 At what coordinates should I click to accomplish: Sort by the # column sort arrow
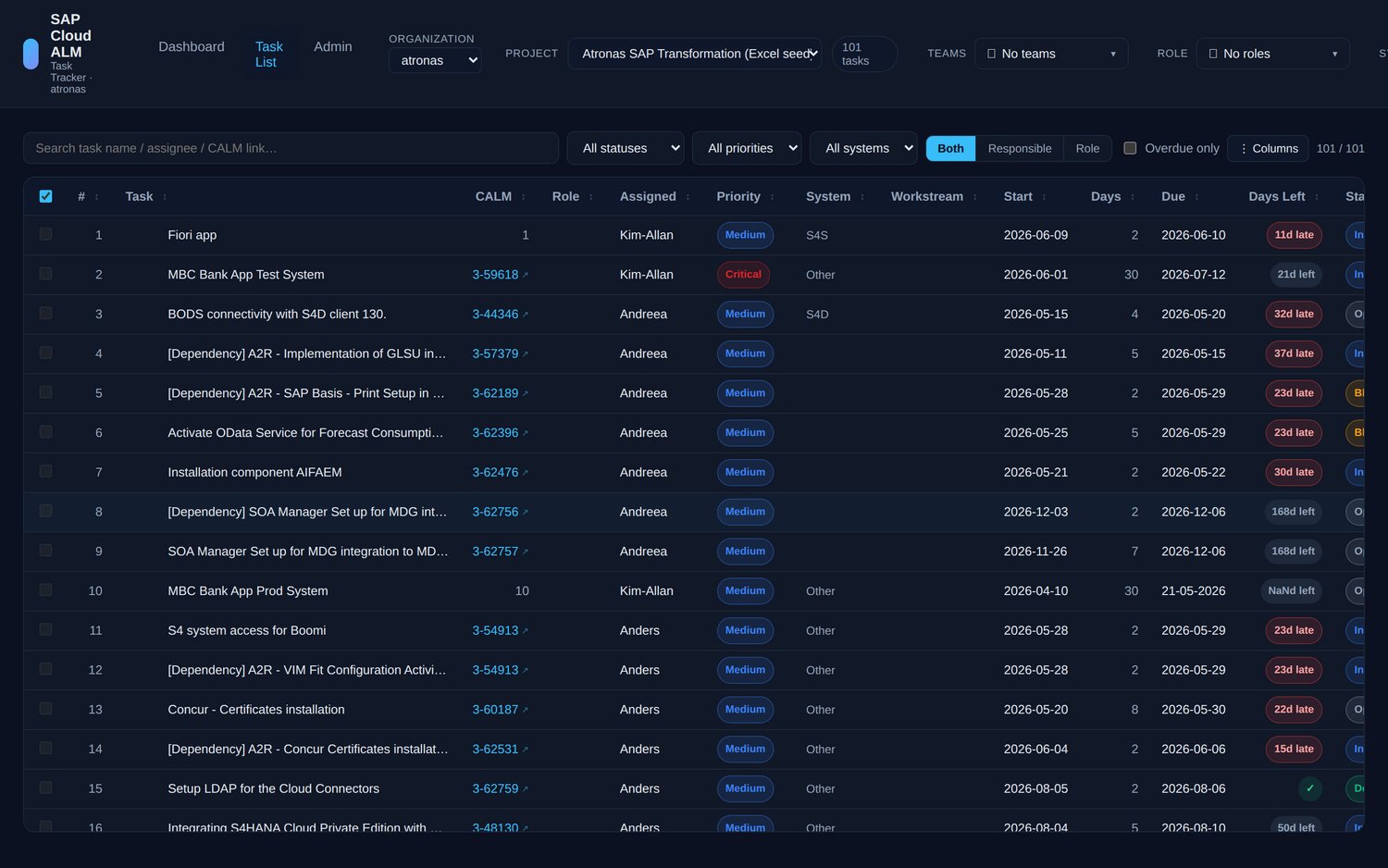coord(96,197)
